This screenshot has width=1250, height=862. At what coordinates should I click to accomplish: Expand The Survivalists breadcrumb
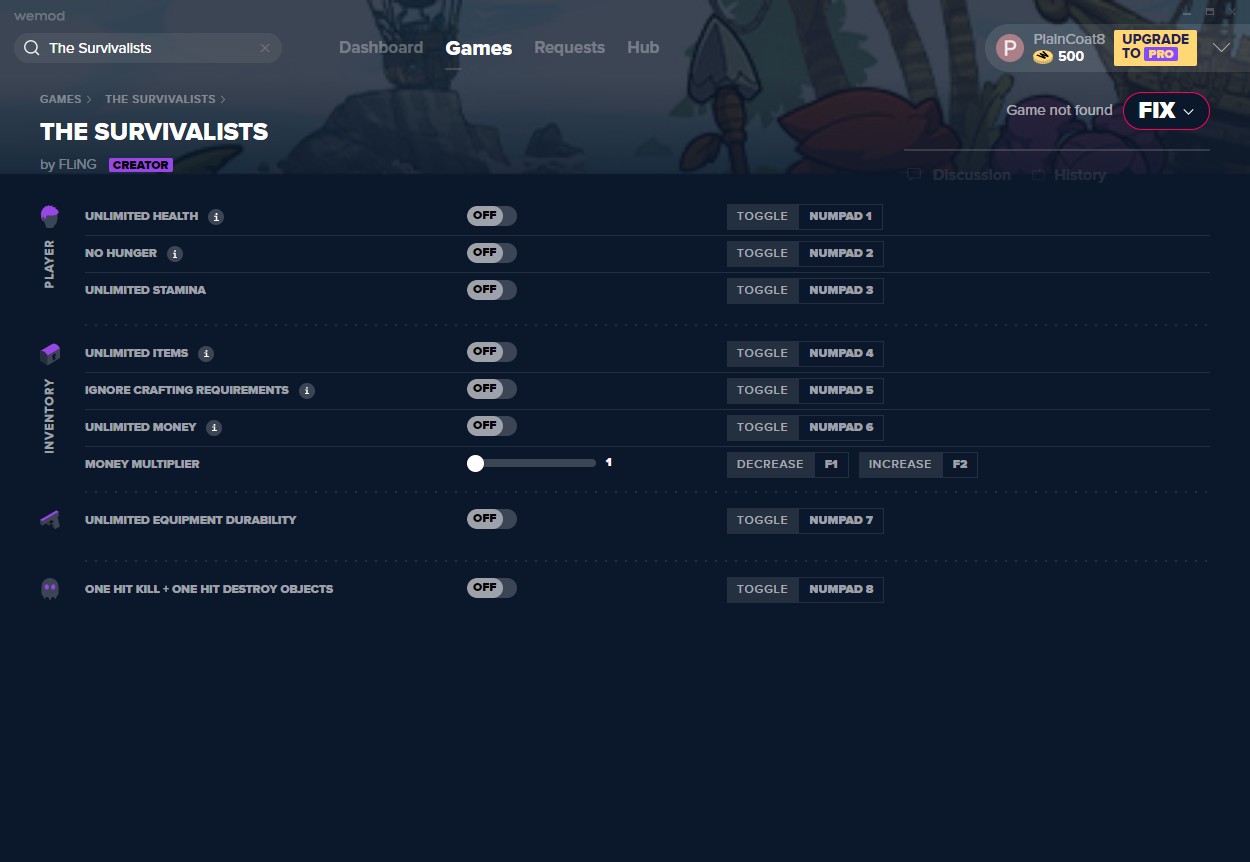[x=160, y=99]
